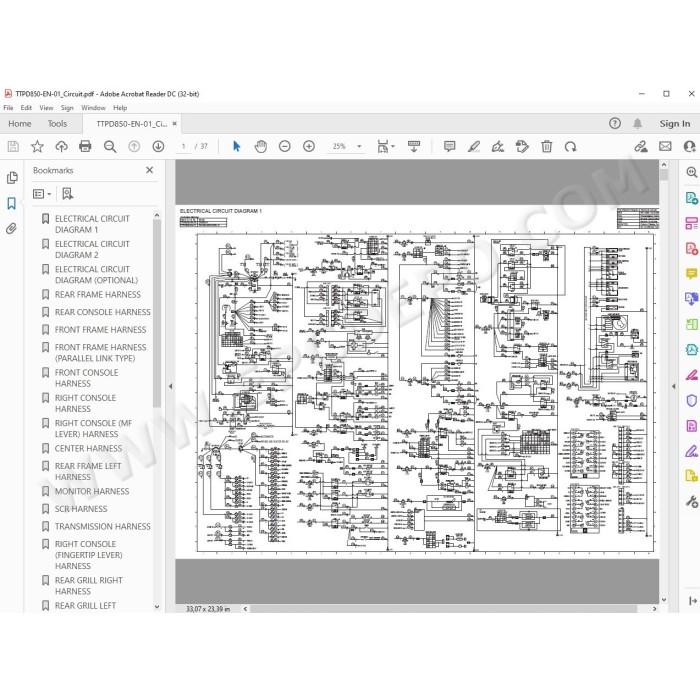Open the Attachments paperclip panel
Image resolution: width=700 pixels, height=700 pixels.
tap(12, 229)
